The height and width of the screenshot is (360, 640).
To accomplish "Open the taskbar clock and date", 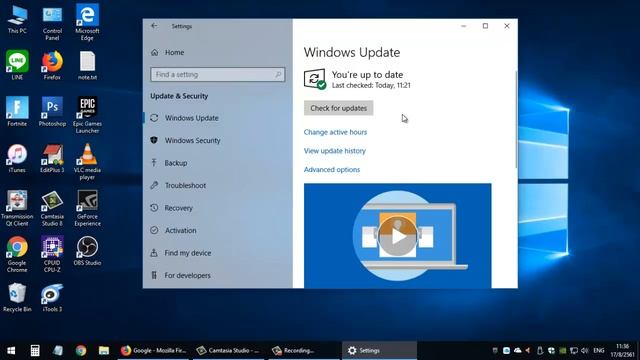I will click(x=623, y=351).
